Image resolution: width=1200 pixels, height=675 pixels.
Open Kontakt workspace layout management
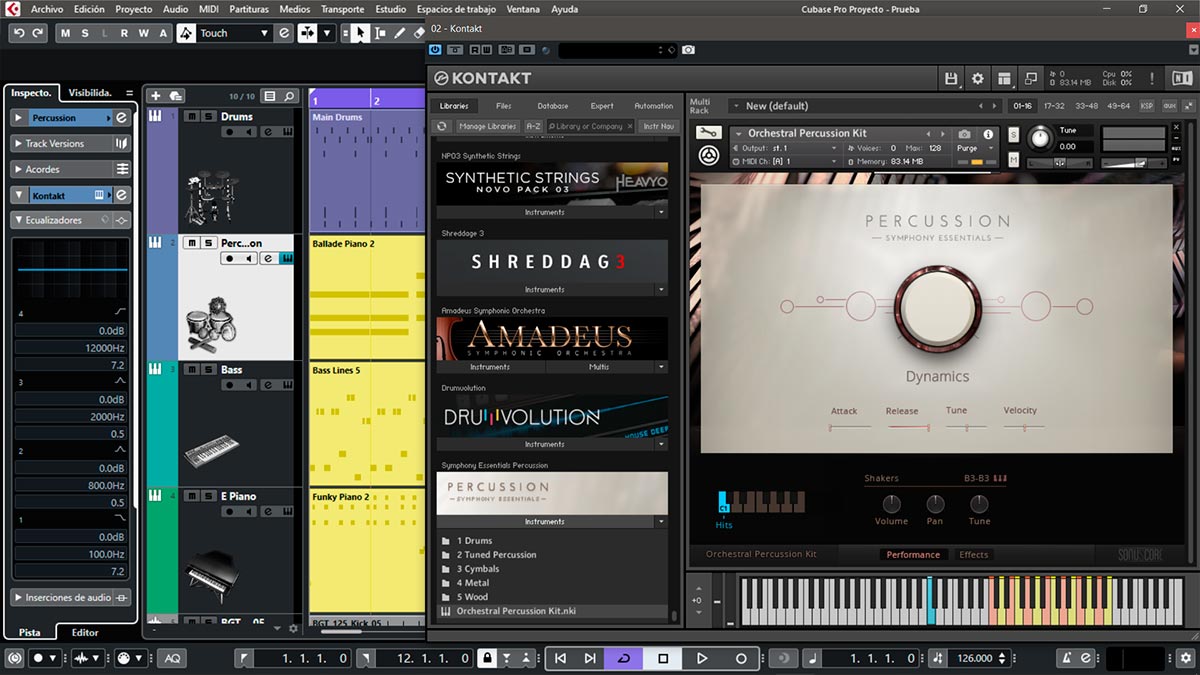tap(1004, 78)
